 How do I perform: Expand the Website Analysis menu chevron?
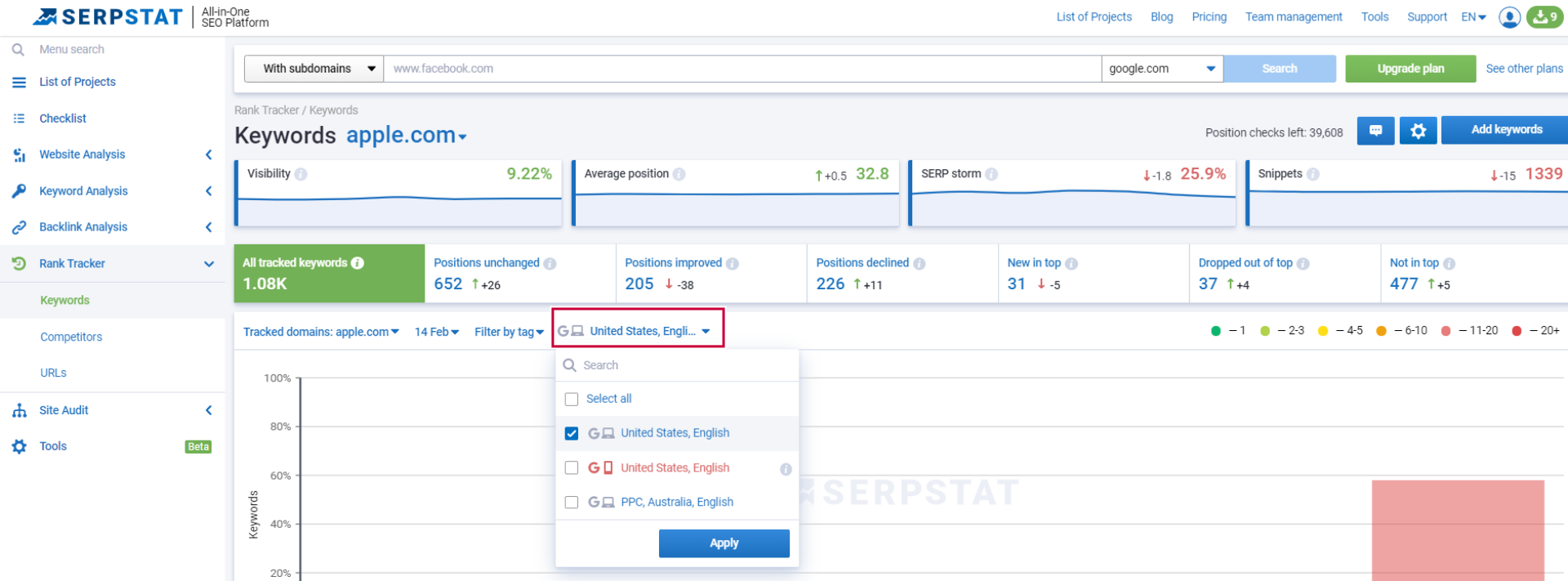[209, 154]
